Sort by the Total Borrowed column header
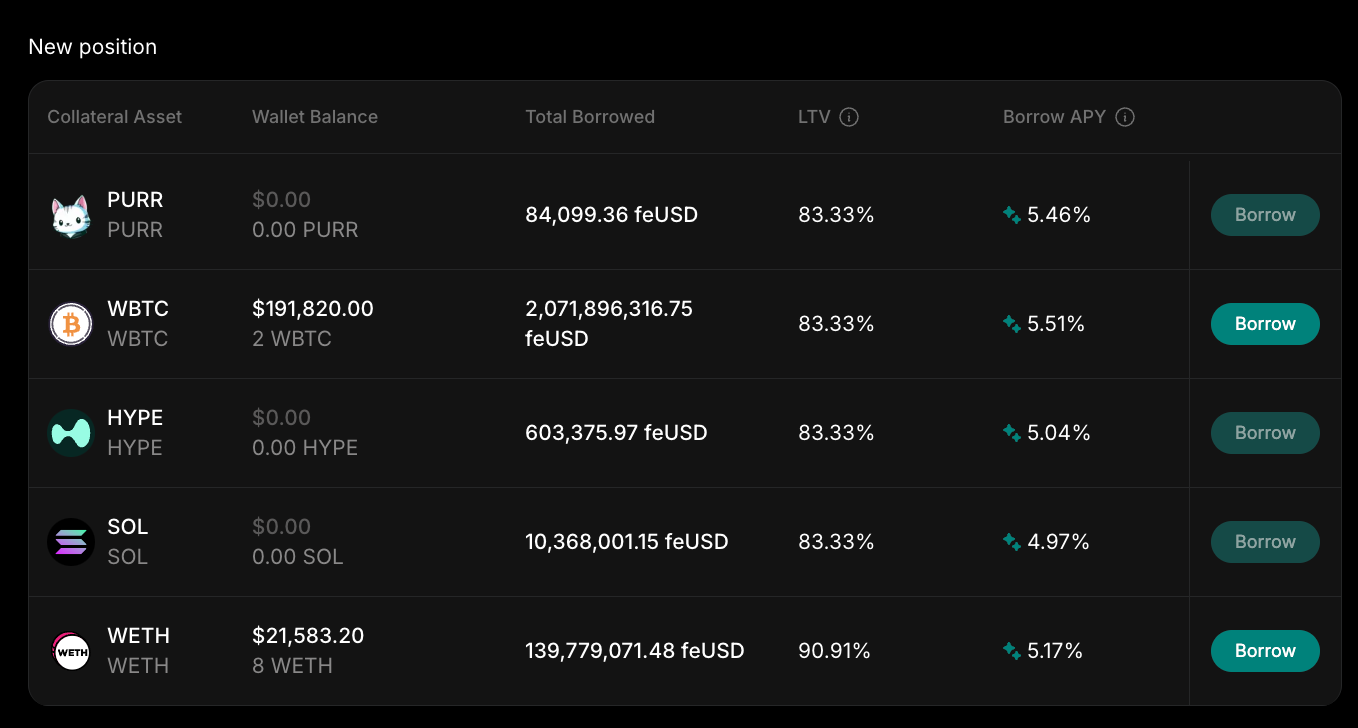This screenshot has width=1358, height=728. [x=590, y=117]
